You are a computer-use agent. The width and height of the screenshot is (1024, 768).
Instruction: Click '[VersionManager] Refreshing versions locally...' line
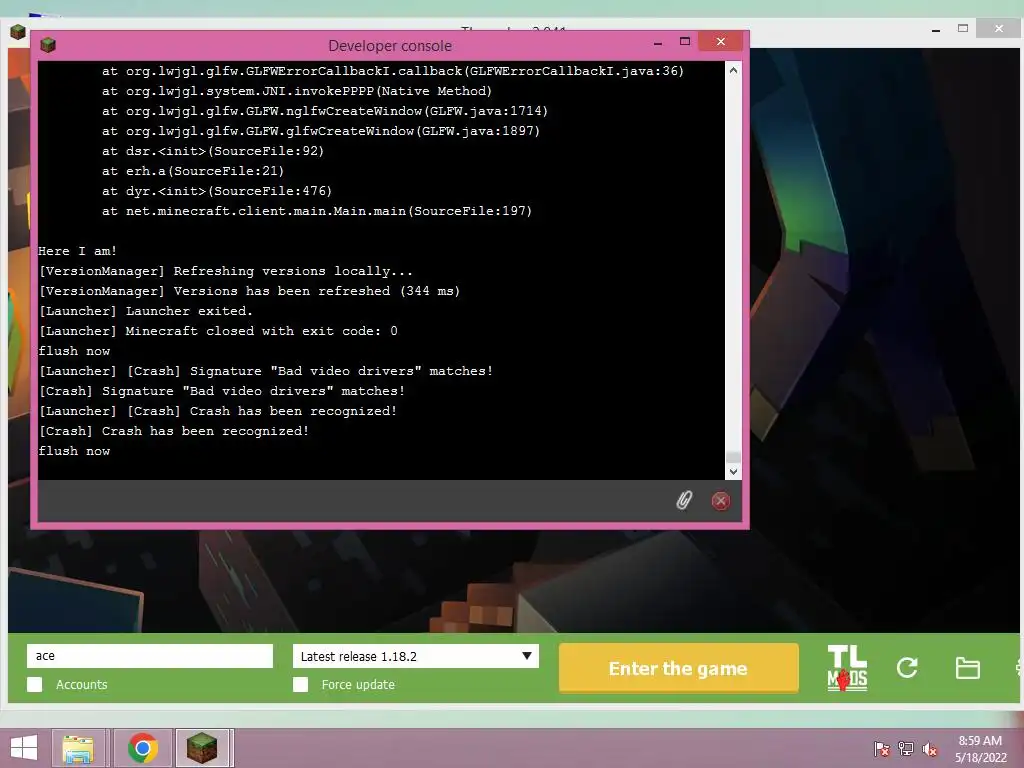pos(225,271)
